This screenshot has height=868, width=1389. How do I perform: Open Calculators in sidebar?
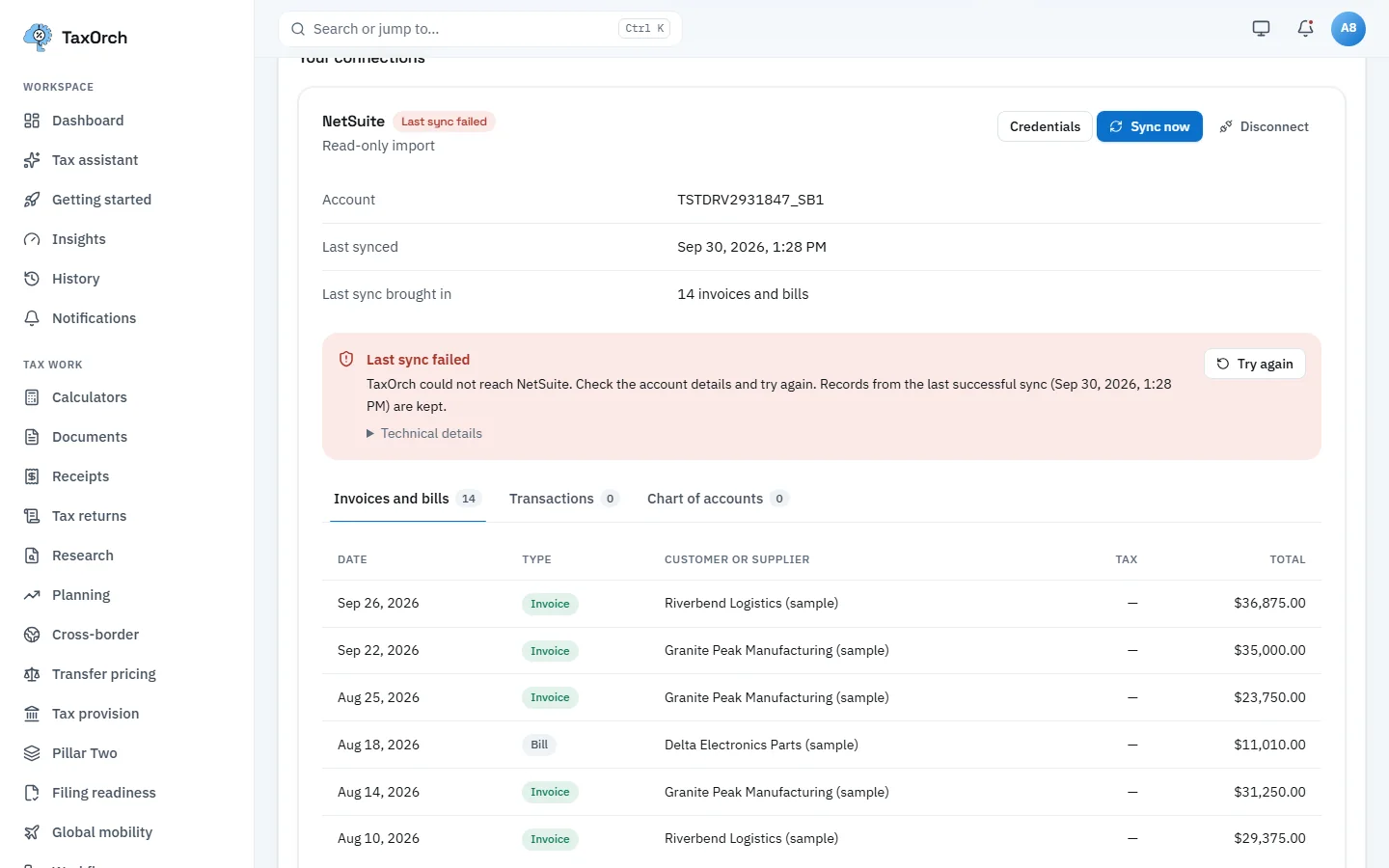[x=90, y=397]
